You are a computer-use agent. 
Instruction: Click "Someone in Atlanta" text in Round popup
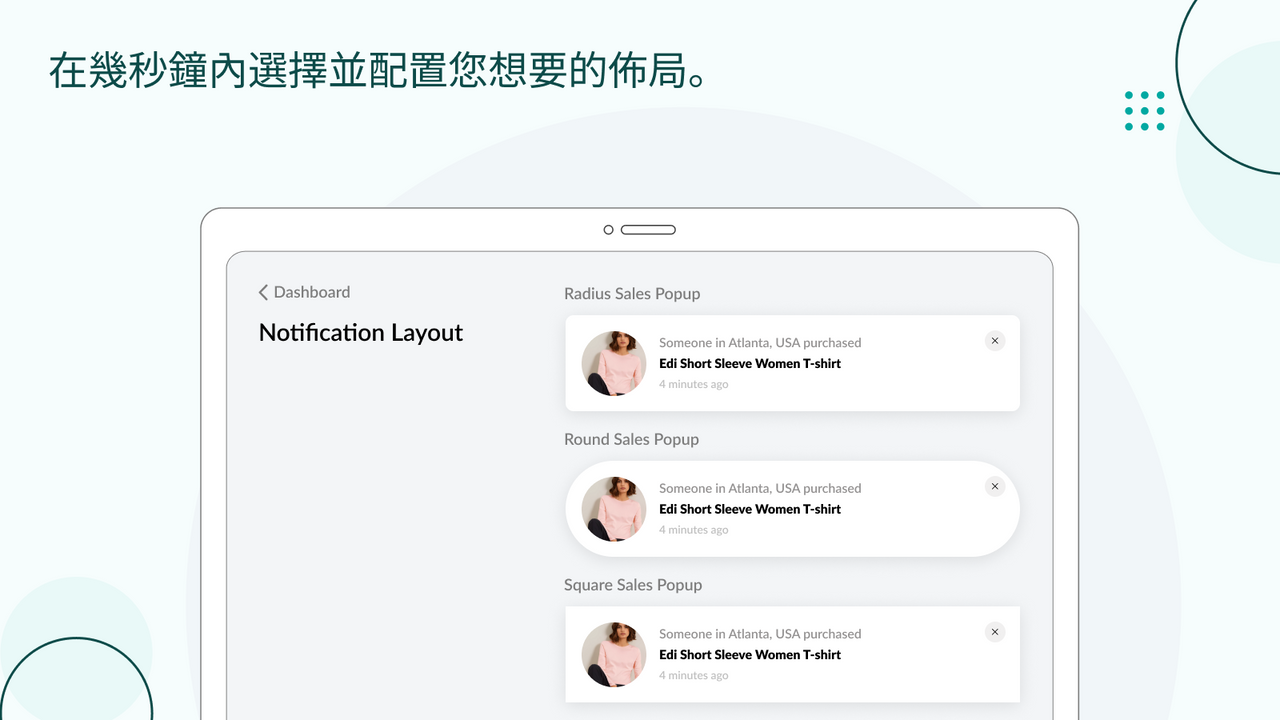point(760,488)
